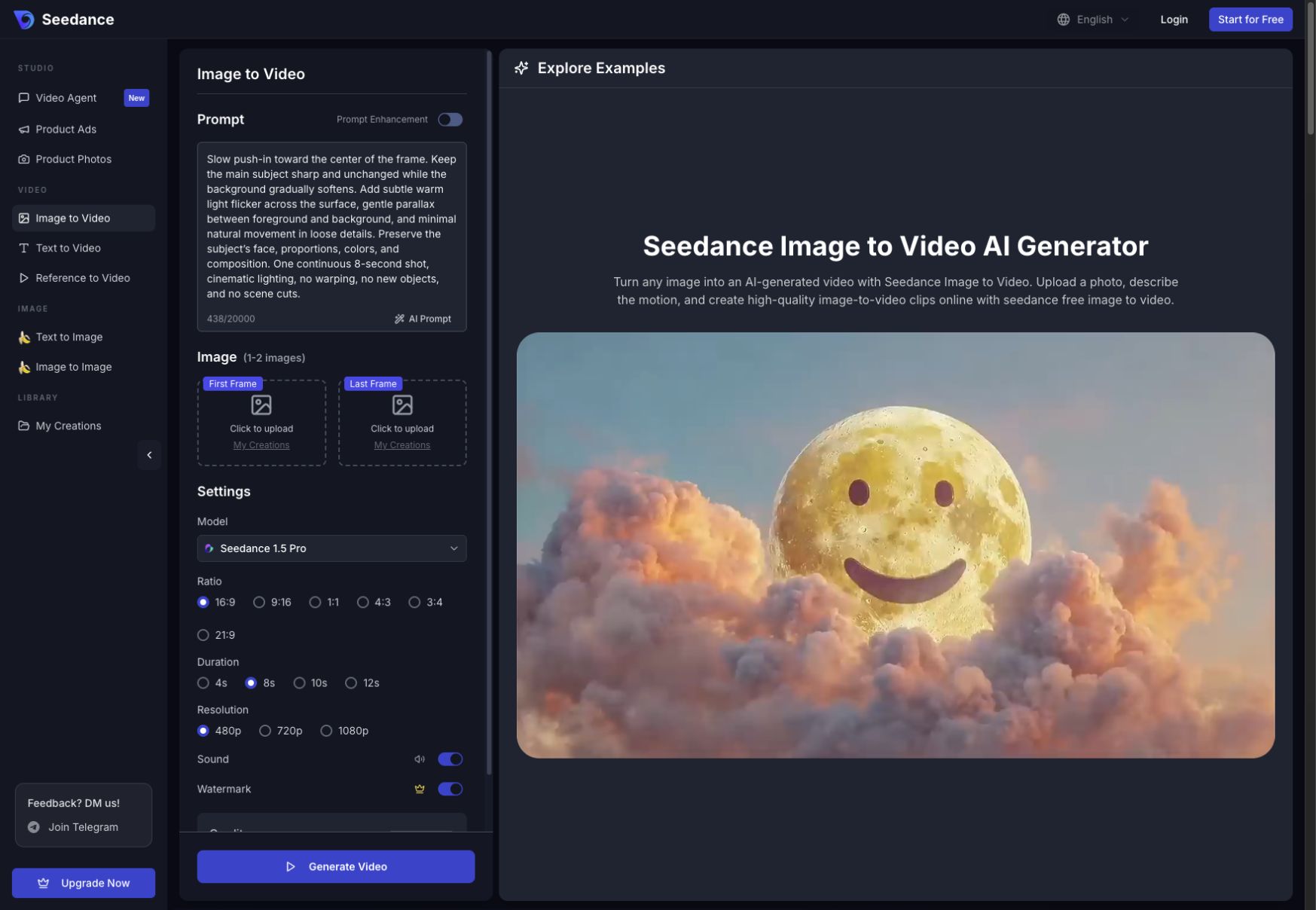The image size is (1316, 910).
Task: Click the AI Prompt magic wand icon
Action: 399,319
